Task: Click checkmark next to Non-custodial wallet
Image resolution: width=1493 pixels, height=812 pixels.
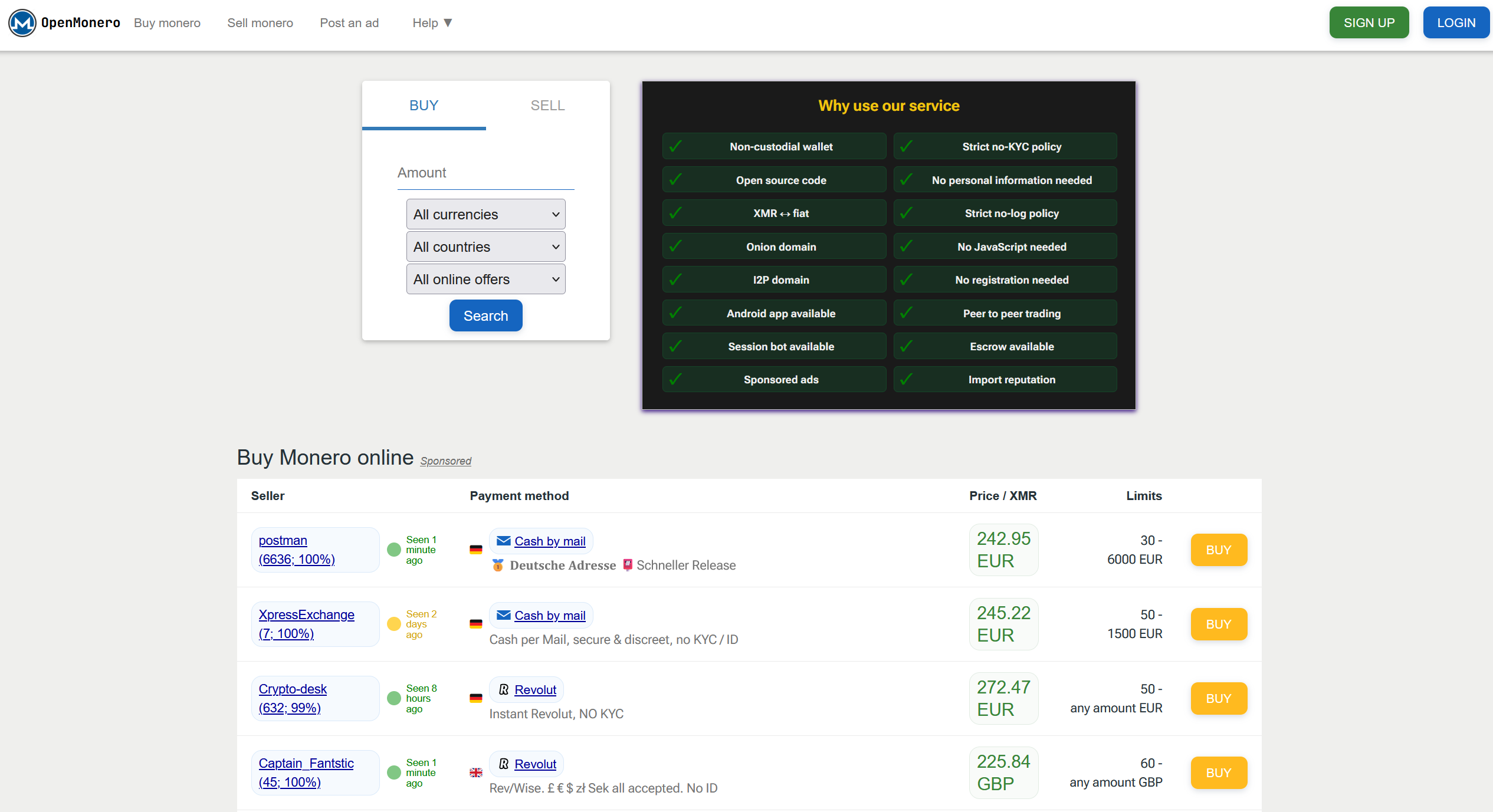Action: pyautogui.click(x=676, y=146)
